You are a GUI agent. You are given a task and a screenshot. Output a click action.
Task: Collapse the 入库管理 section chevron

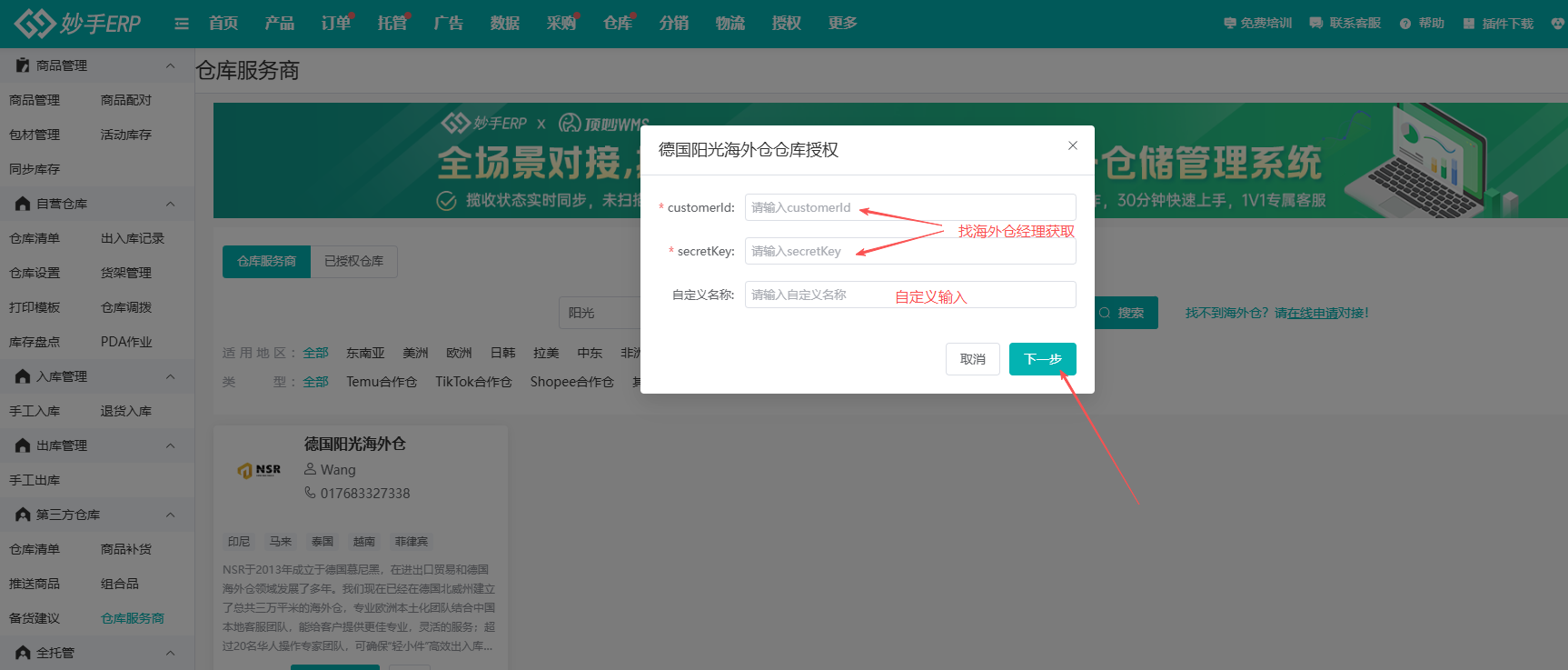tap(170, 376)
